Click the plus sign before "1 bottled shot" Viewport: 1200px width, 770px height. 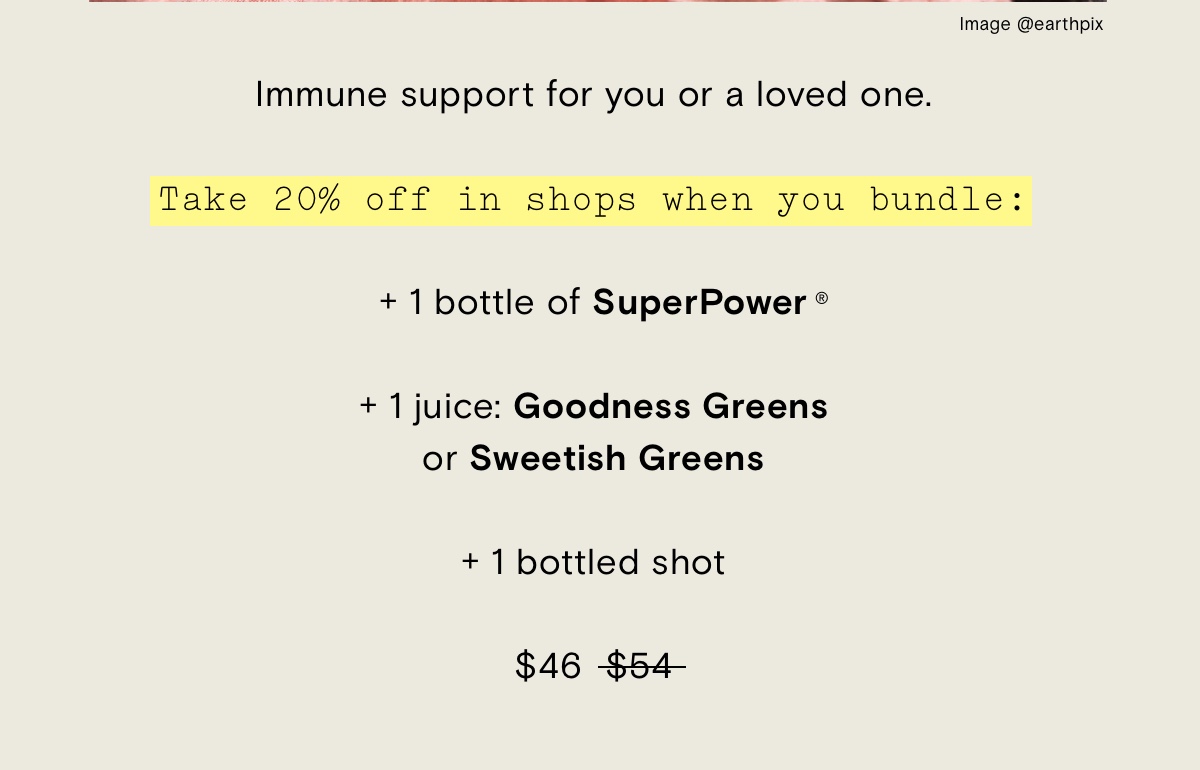coord(470,561)
